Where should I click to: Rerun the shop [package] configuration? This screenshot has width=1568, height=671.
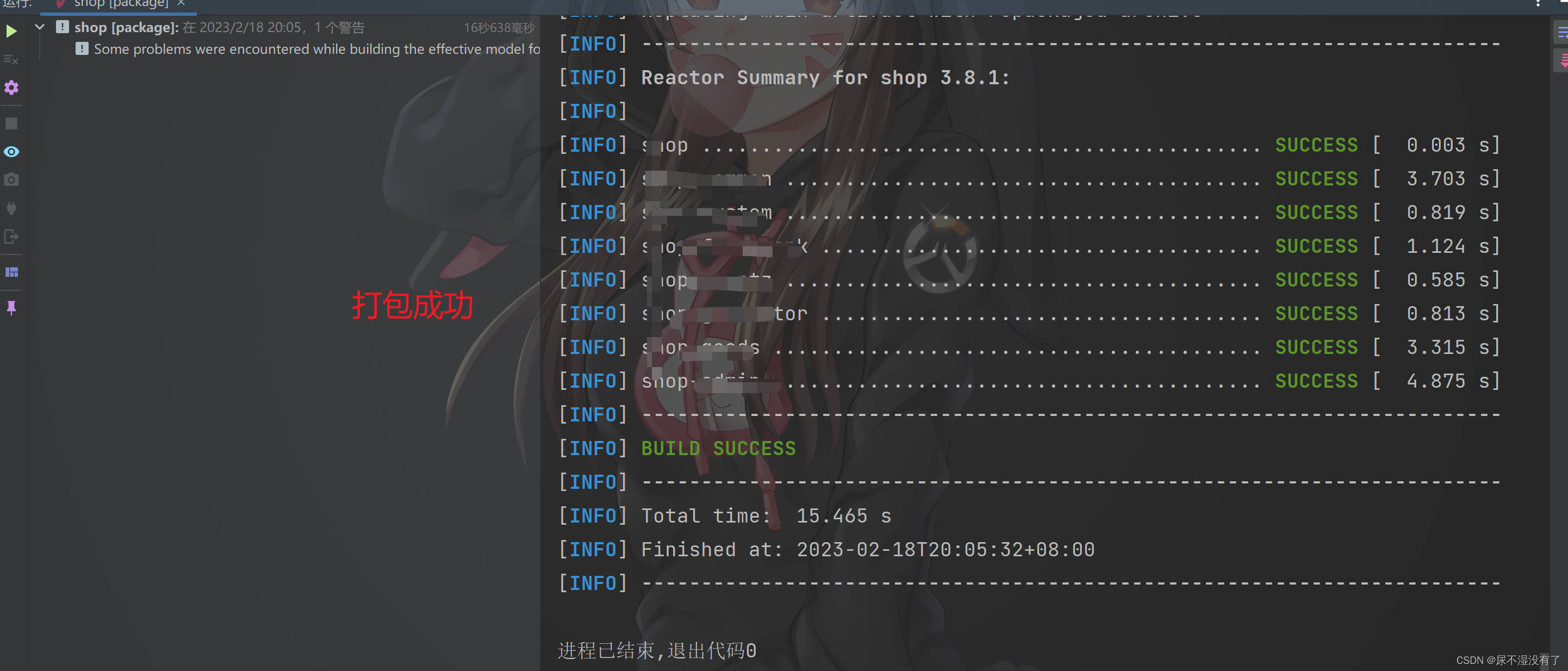[11, 30]
